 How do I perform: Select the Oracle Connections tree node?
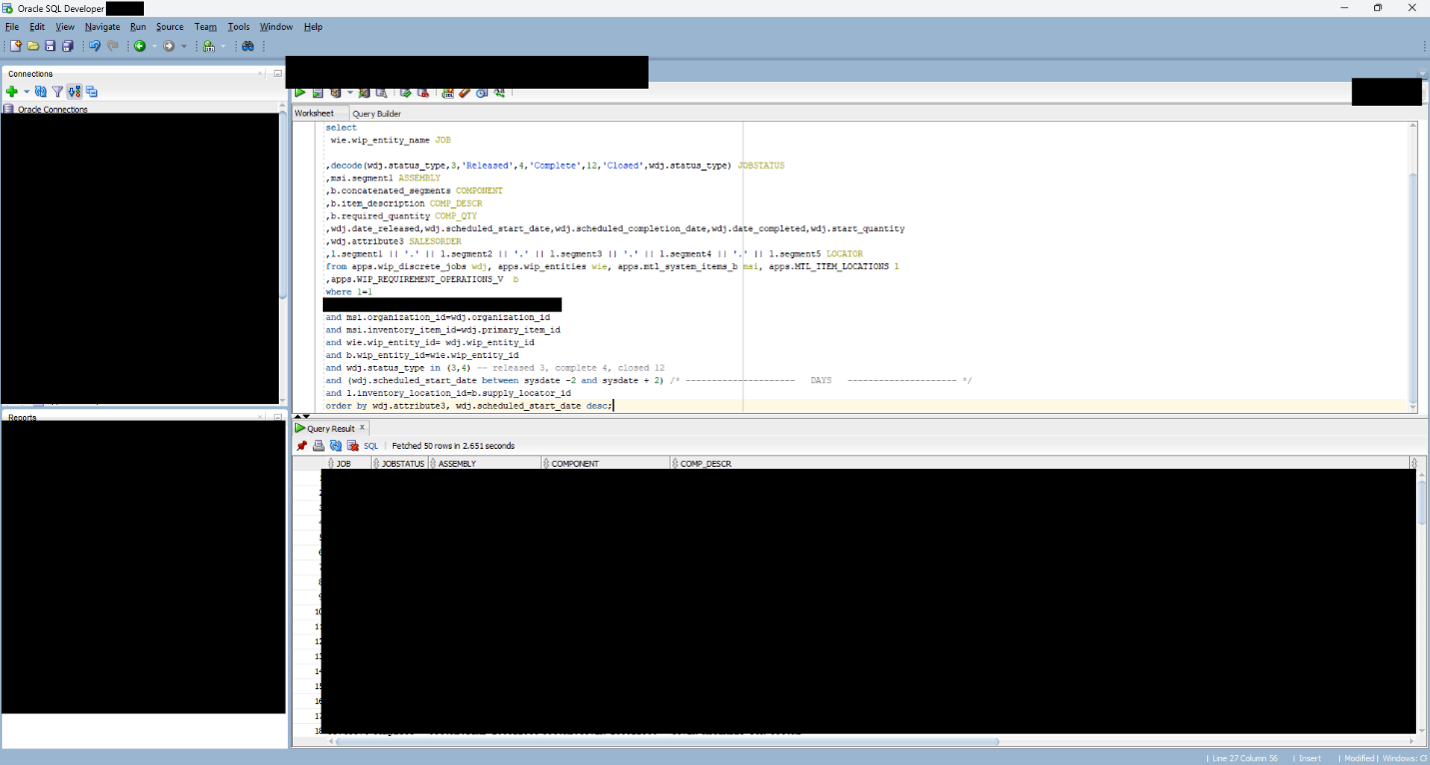pos(52,109)
